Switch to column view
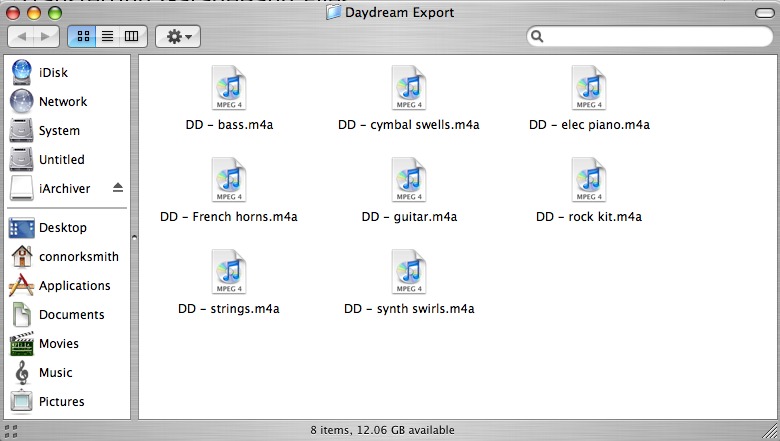This screenshot has width=780, height=441. (132, 36)
